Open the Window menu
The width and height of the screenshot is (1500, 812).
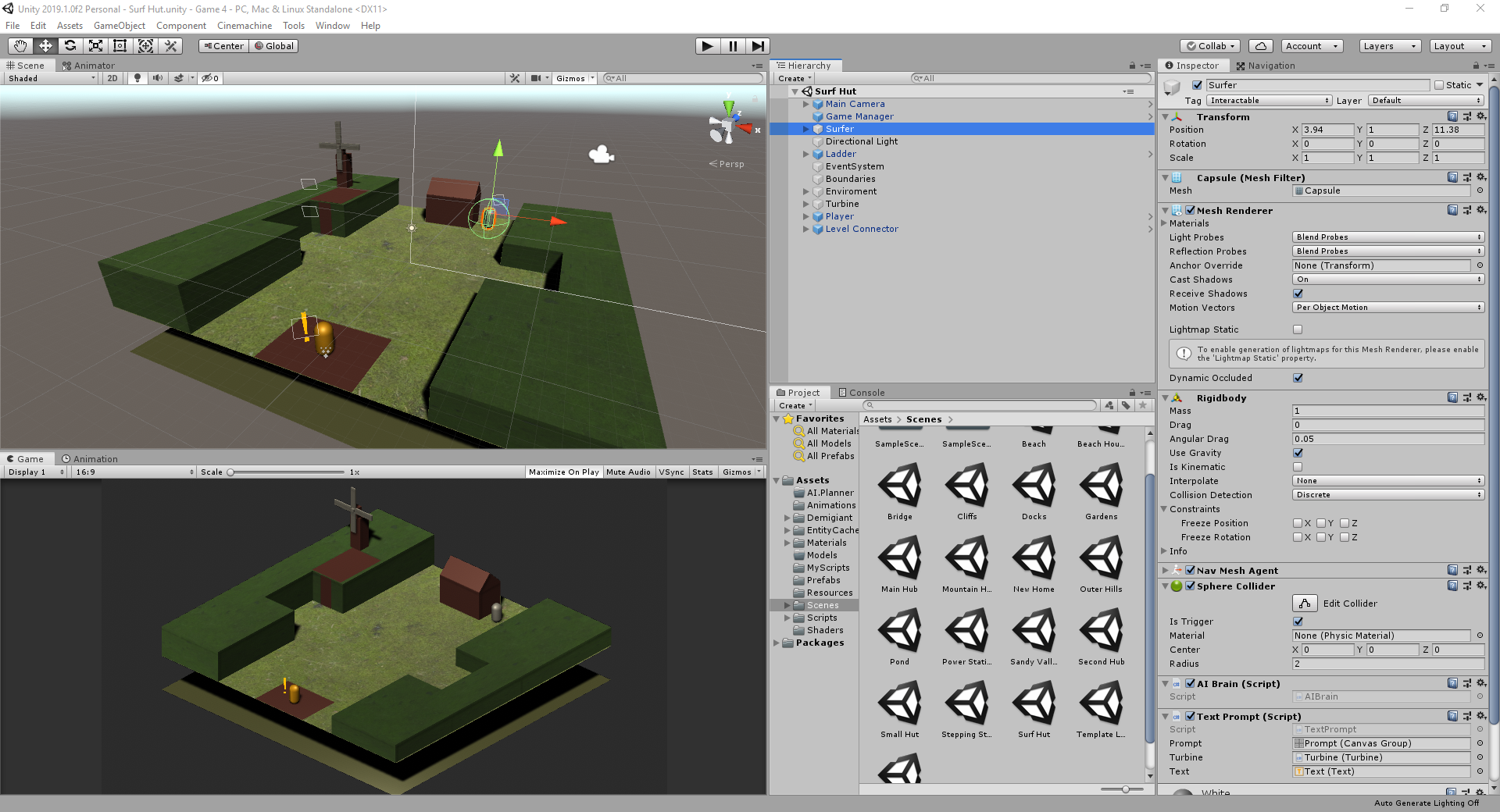[333, 26]
